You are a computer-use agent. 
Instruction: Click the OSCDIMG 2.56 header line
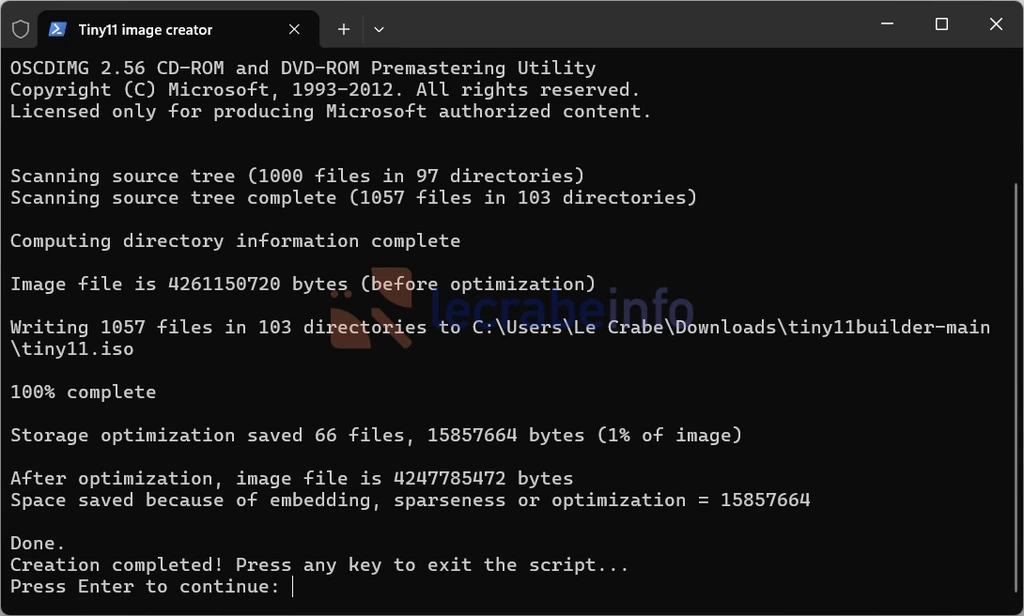303,68
